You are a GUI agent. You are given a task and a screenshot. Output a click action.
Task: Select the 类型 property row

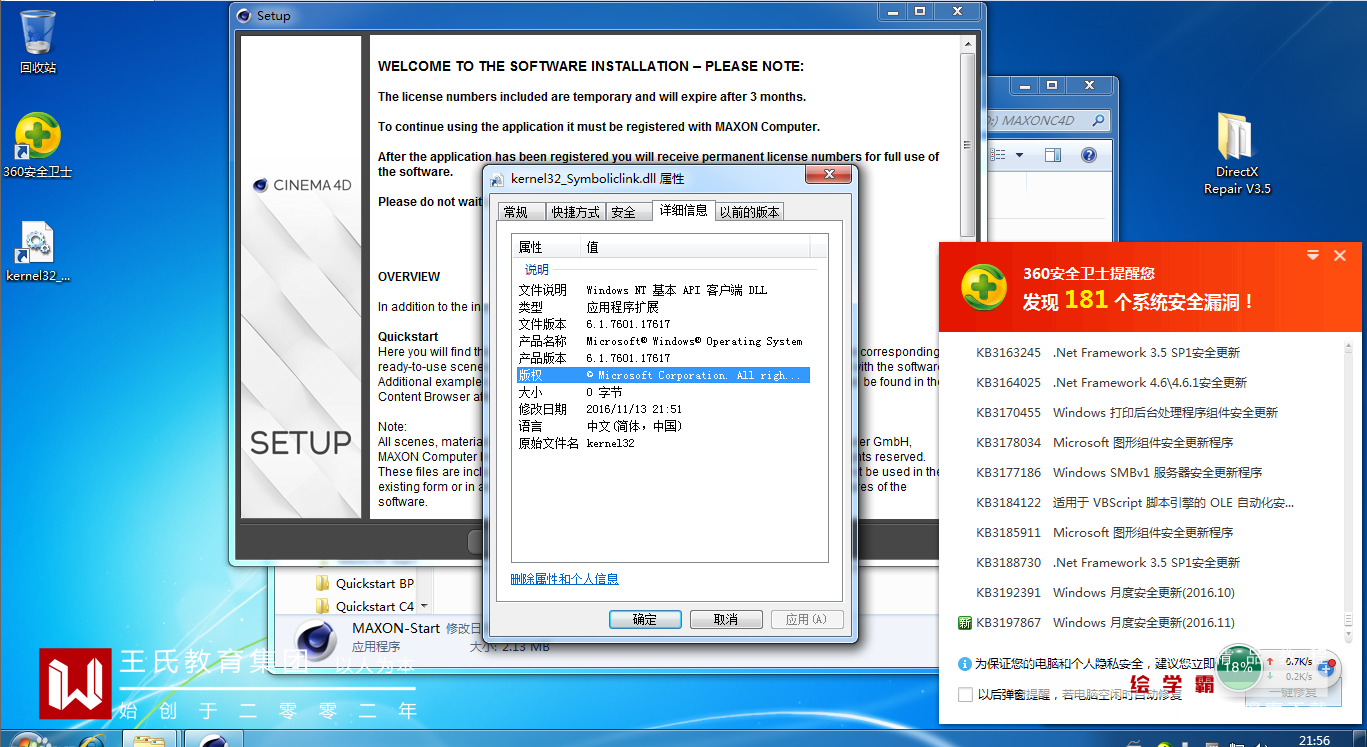pos(664,307)
